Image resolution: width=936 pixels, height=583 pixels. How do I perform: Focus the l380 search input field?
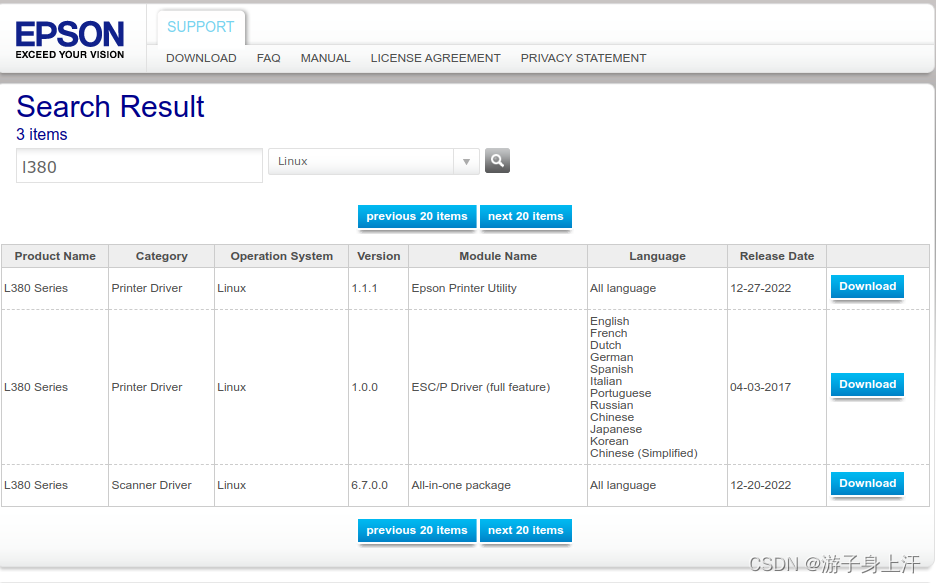[139, 166]
